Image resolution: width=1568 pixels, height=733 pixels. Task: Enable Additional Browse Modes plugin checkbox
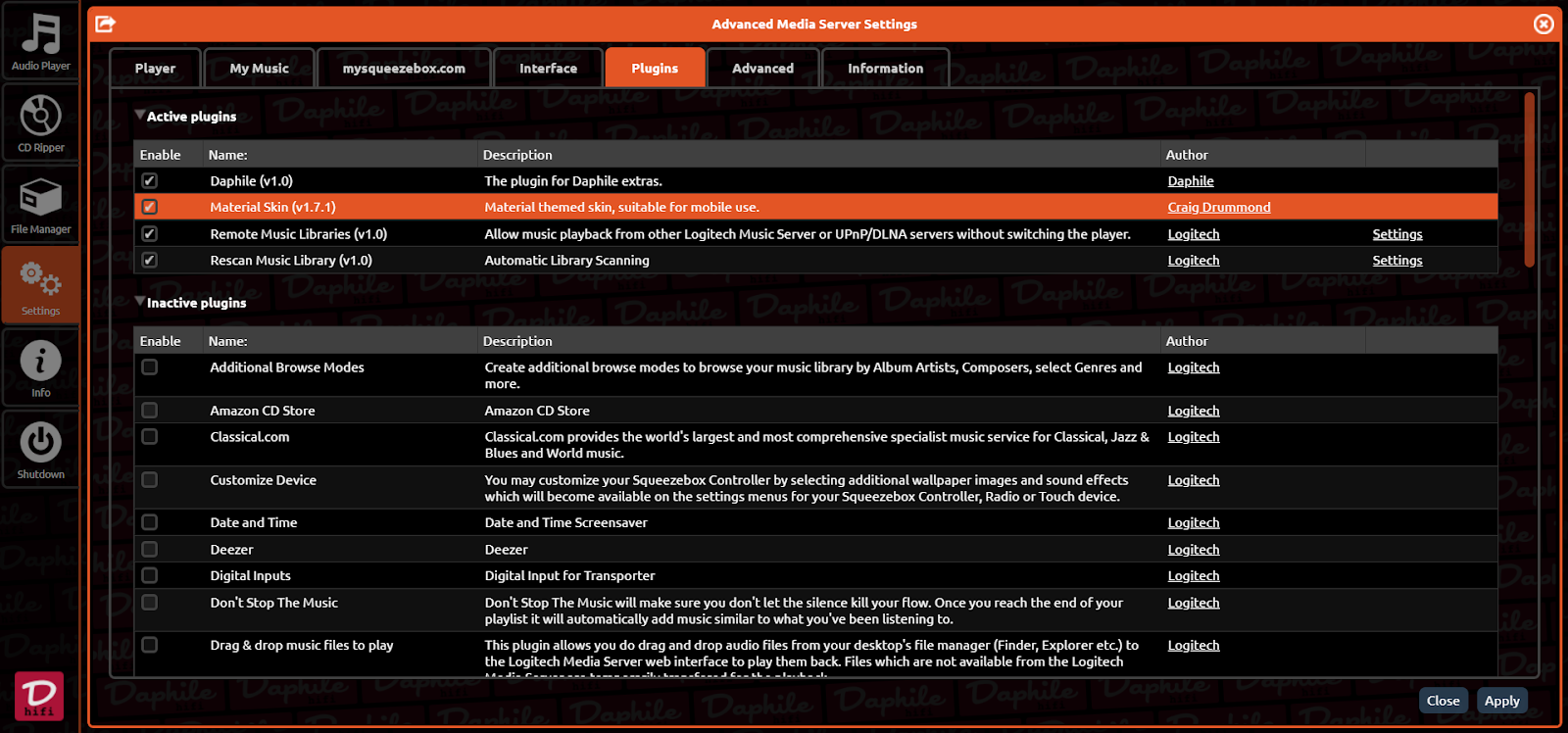(150, 366)
